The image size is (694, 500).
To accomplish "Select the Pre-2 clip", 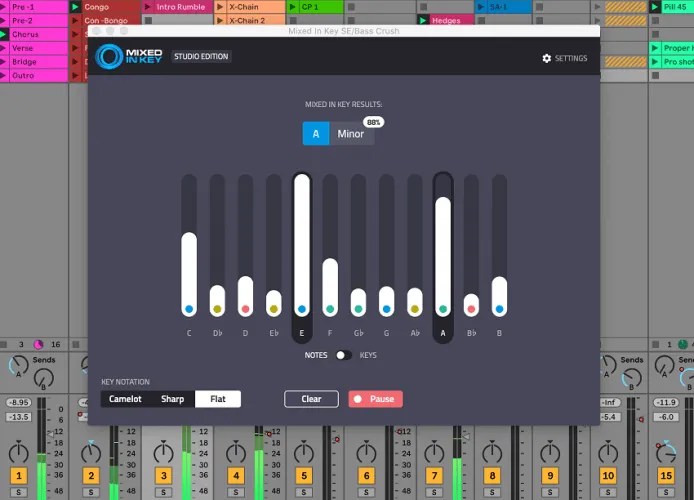I will pos(34,21).
